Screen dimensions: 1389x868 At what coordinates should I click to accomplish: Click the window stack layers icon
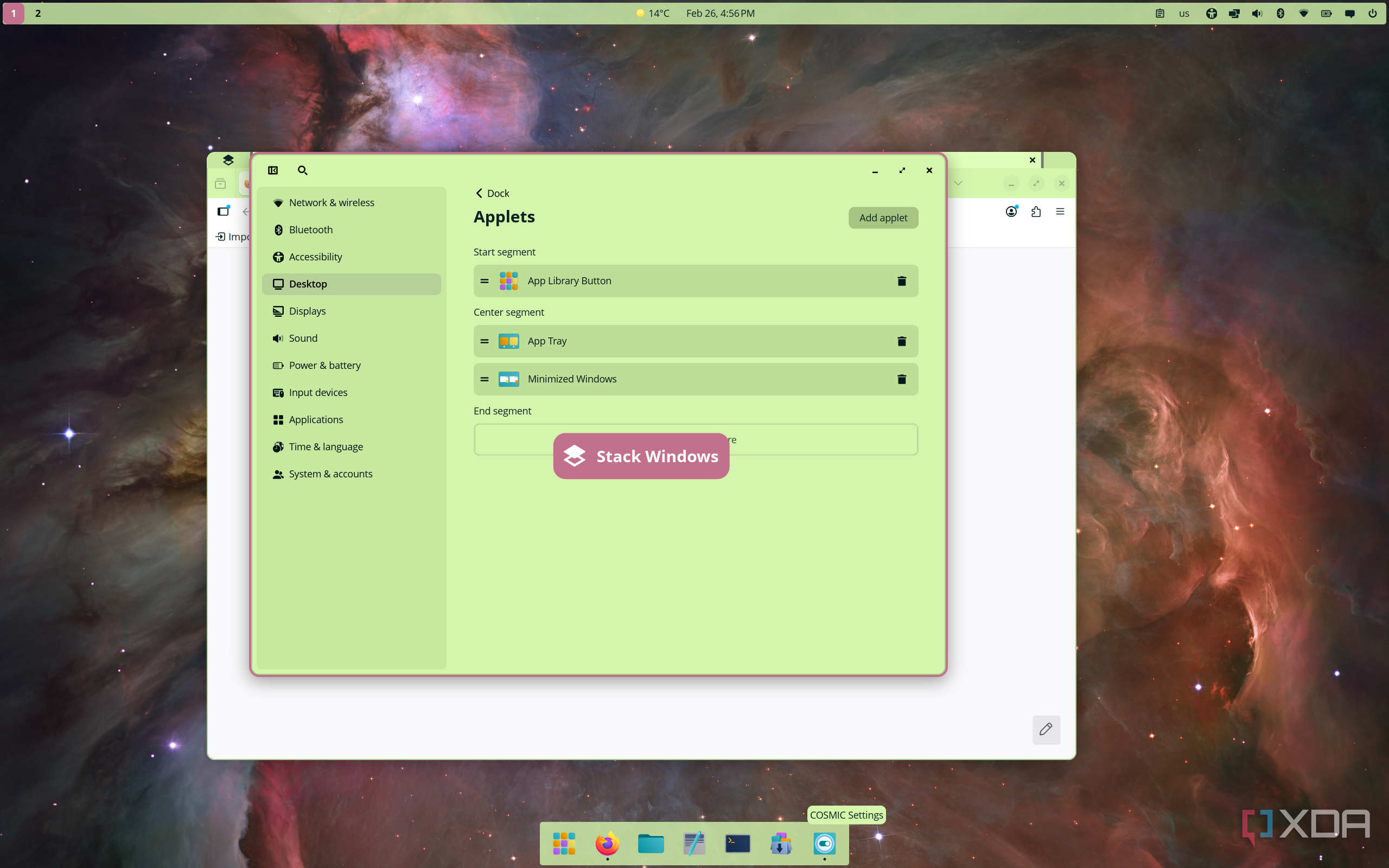228,159
